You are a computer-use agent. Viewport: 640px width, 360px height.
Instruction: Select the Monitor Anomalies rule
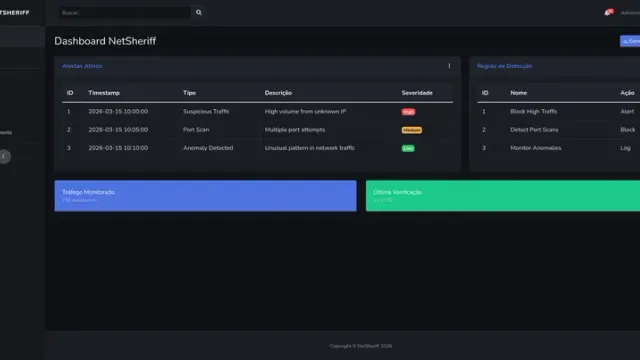tap(536, 148)
